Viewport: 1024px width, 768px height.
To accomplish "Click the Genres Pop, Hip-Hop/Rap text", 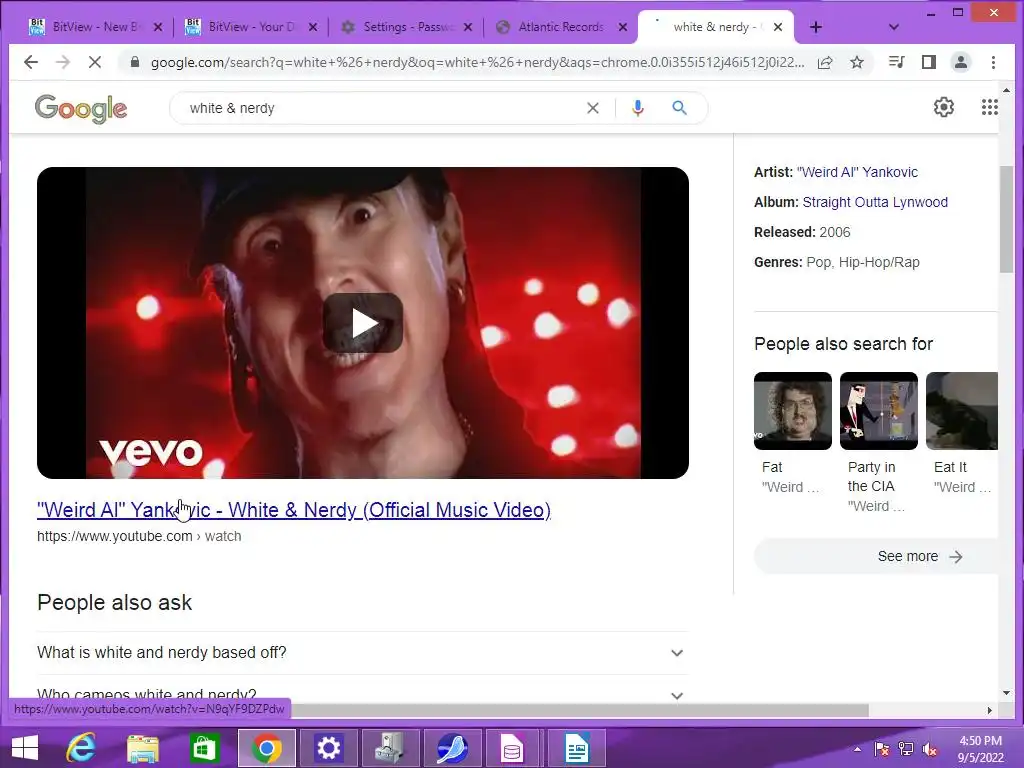I will tap(837, 263).
